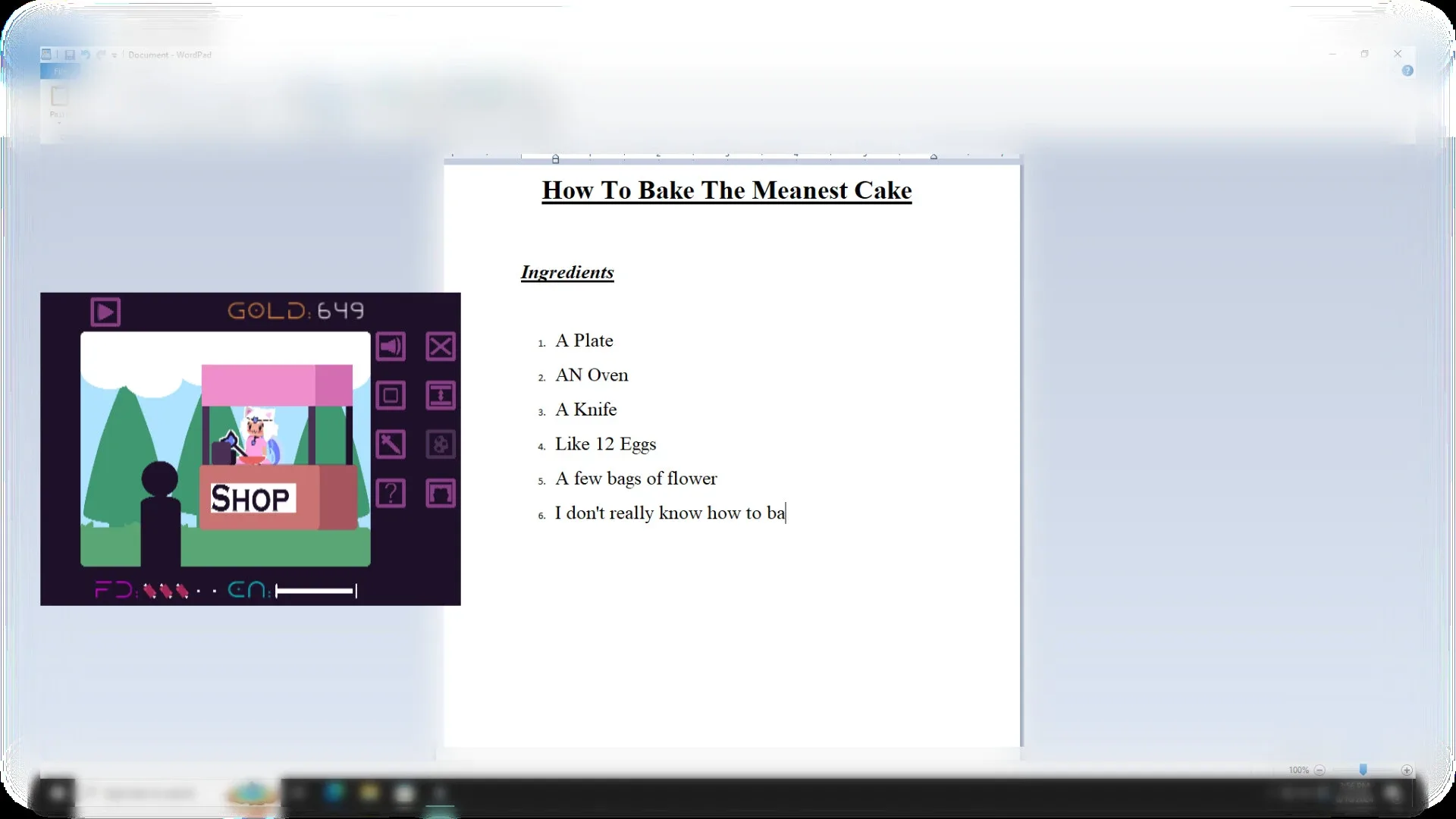
Task: Click the zoom slider in the status bar
Action: click(x=1363, y=769)
